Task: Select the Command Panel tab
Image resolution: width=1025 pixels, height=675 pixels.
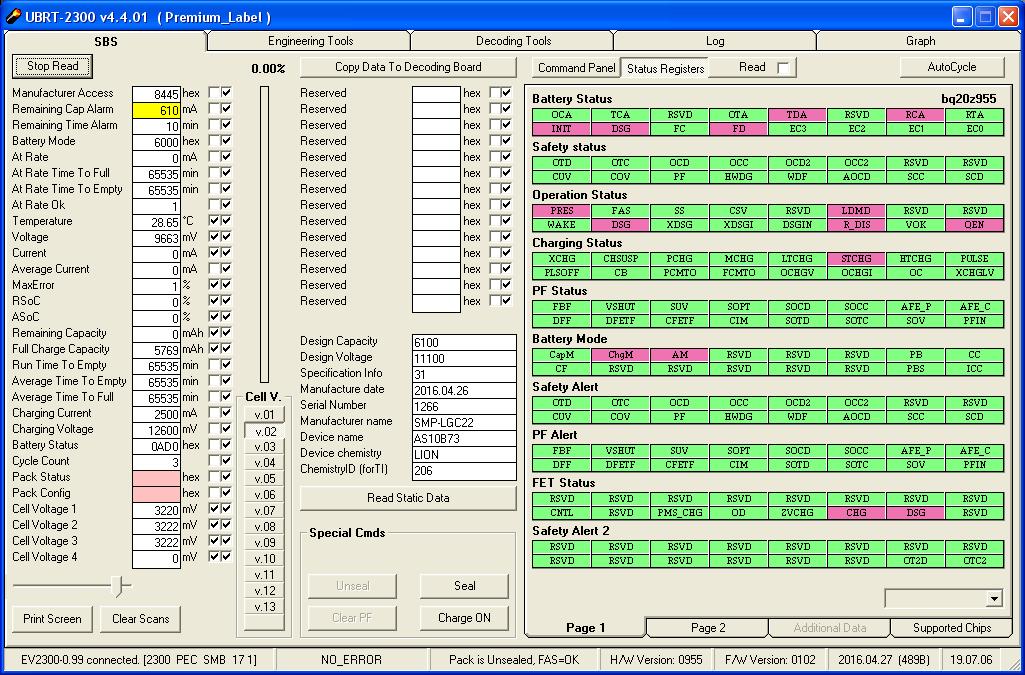Action: (576, 67)
